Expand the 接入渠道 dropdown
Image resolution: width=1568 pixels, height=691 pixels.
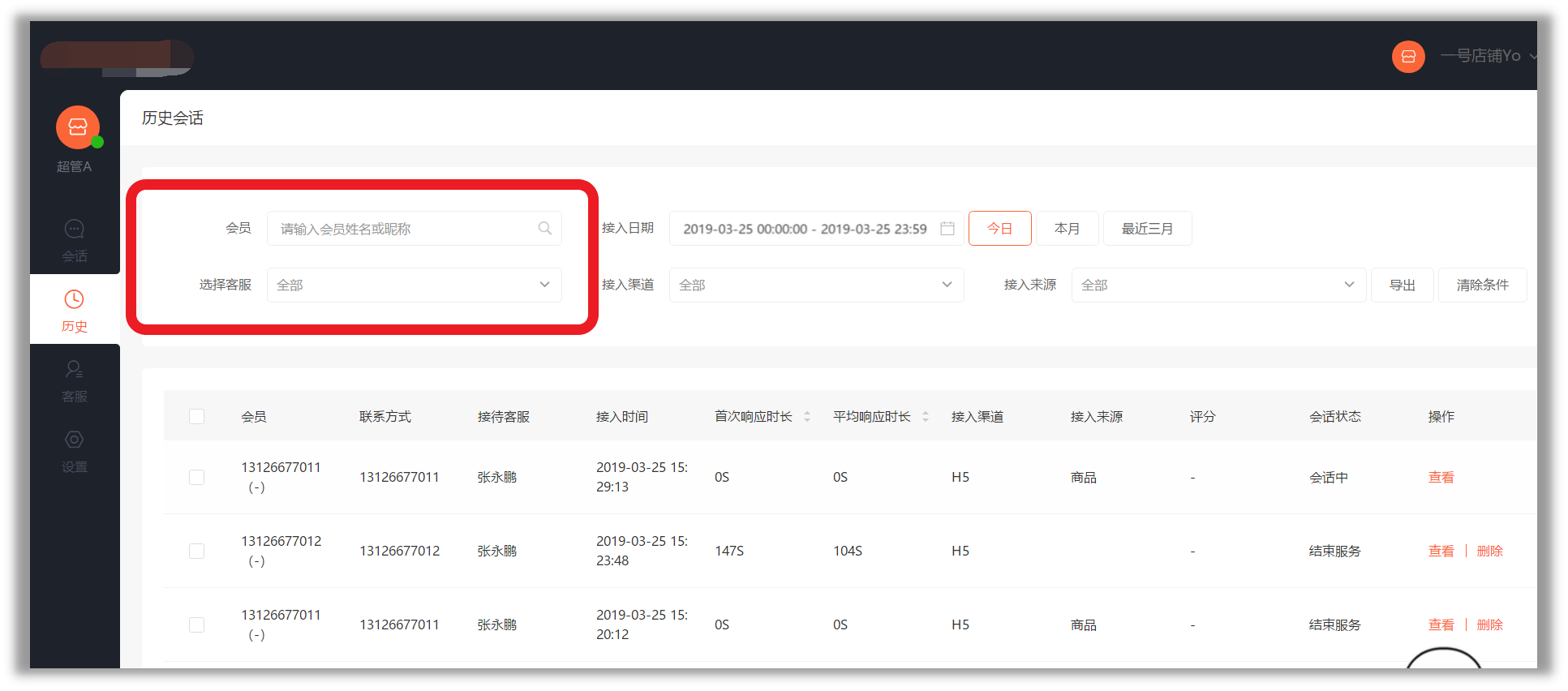815,285
